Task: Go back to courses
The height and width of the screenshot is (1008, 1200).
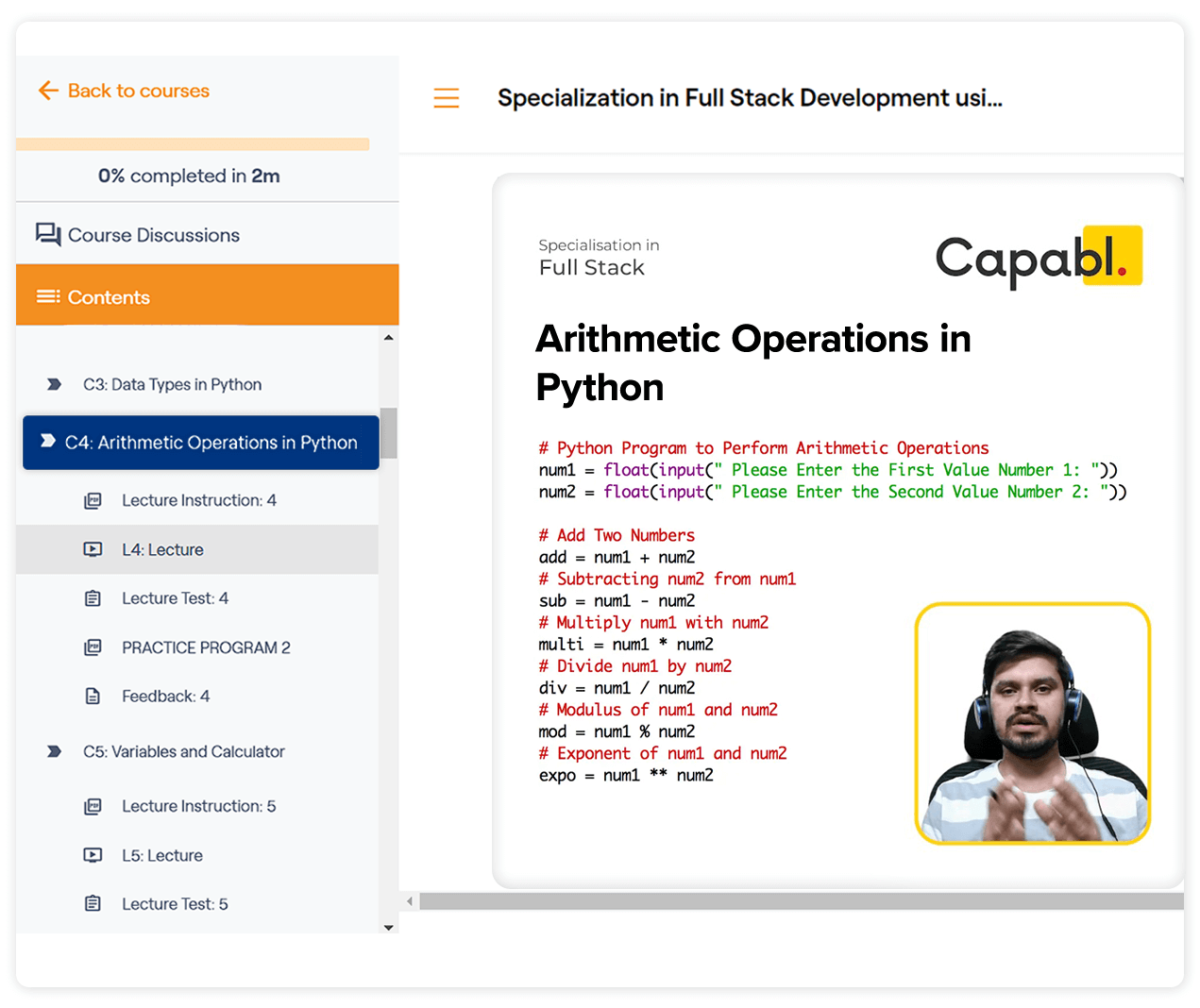Action: coord(138,91)
